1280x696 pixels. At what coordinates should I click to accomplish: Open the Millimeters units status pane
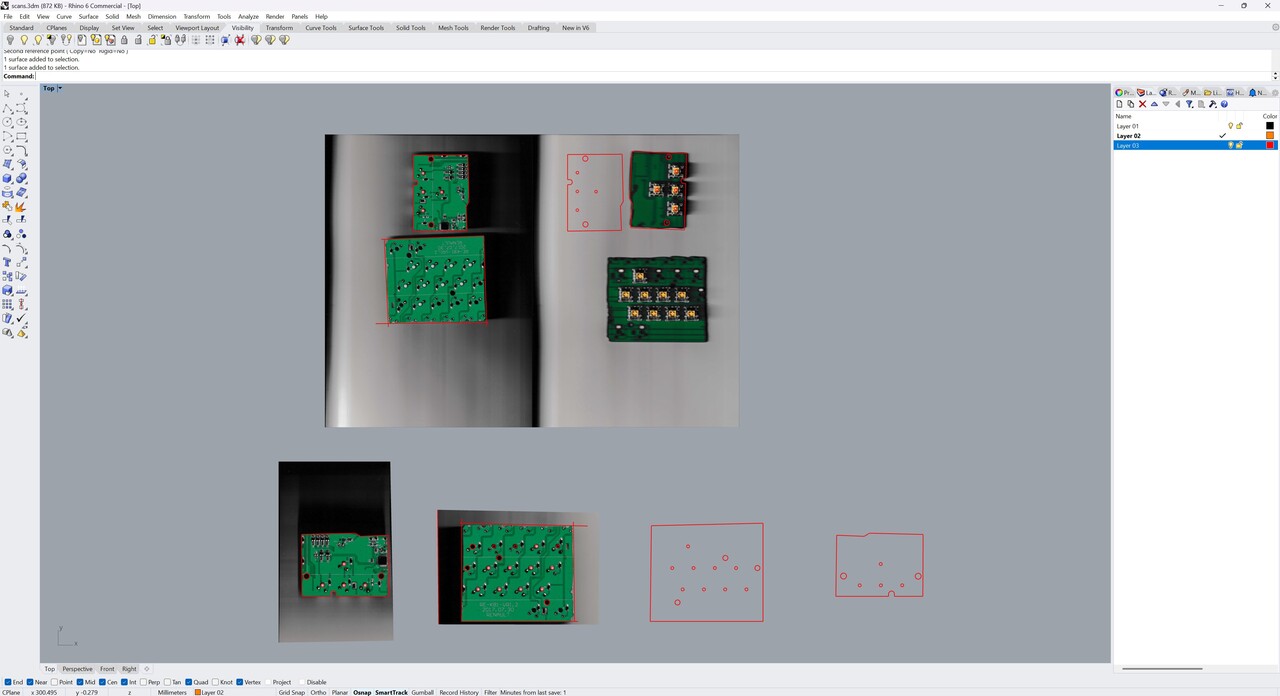[x=172, y=692]
